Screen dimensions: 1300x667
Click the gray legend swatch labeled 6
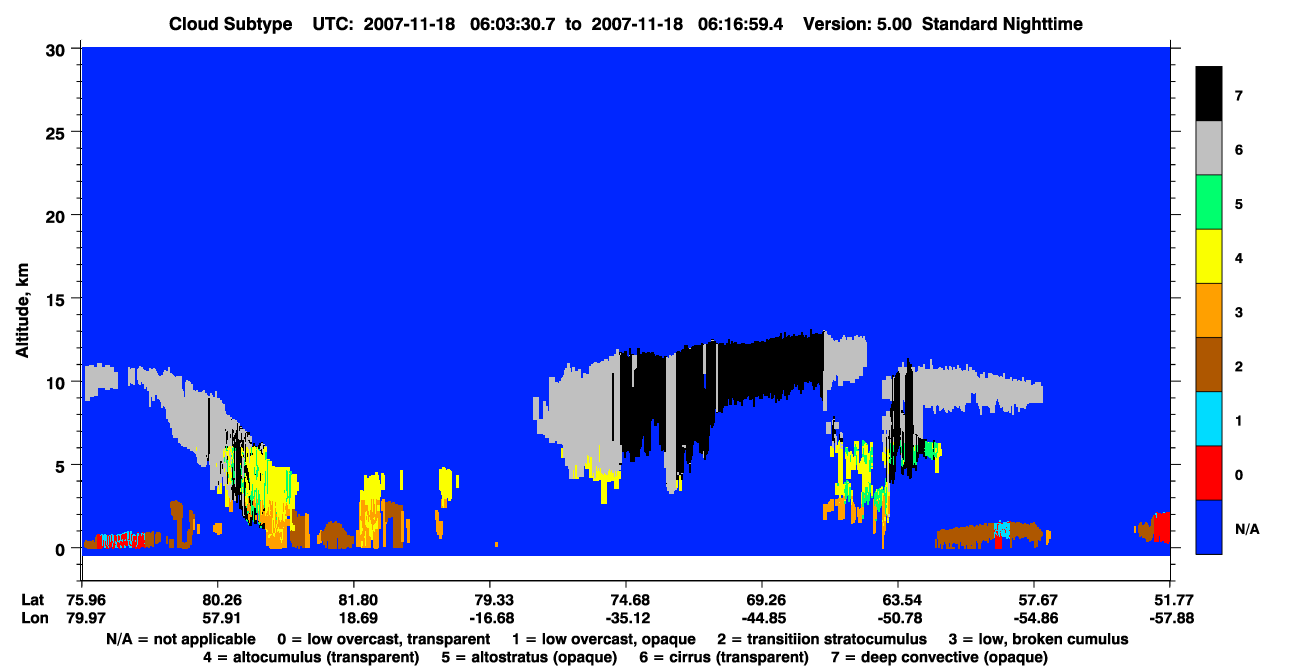[1209, 149]
